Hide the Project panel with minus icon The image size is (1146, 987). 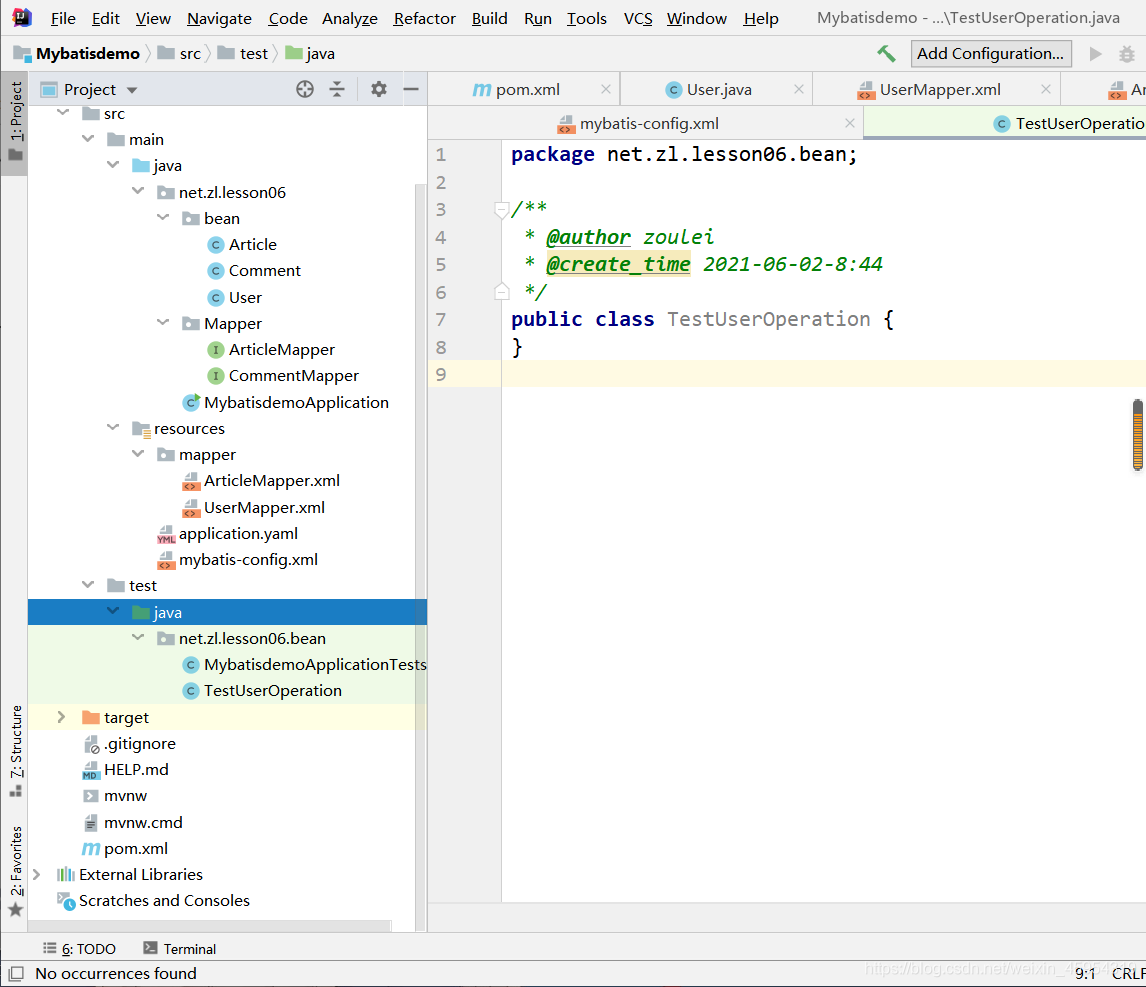coord(411,89)
